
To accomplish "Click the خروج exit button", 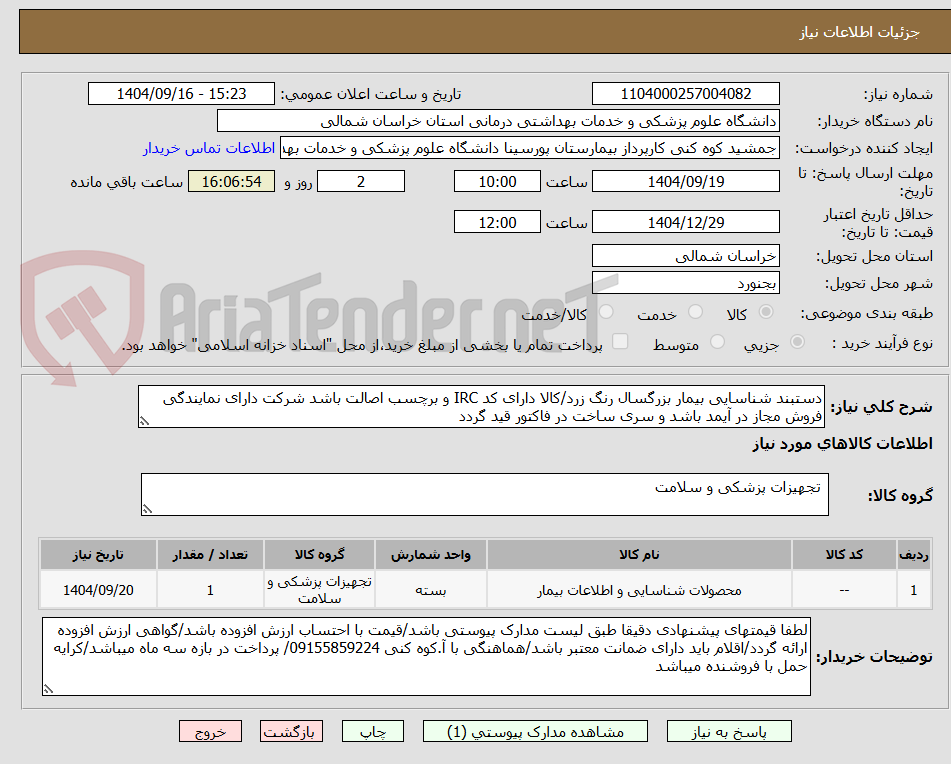I will pos(209,731).
